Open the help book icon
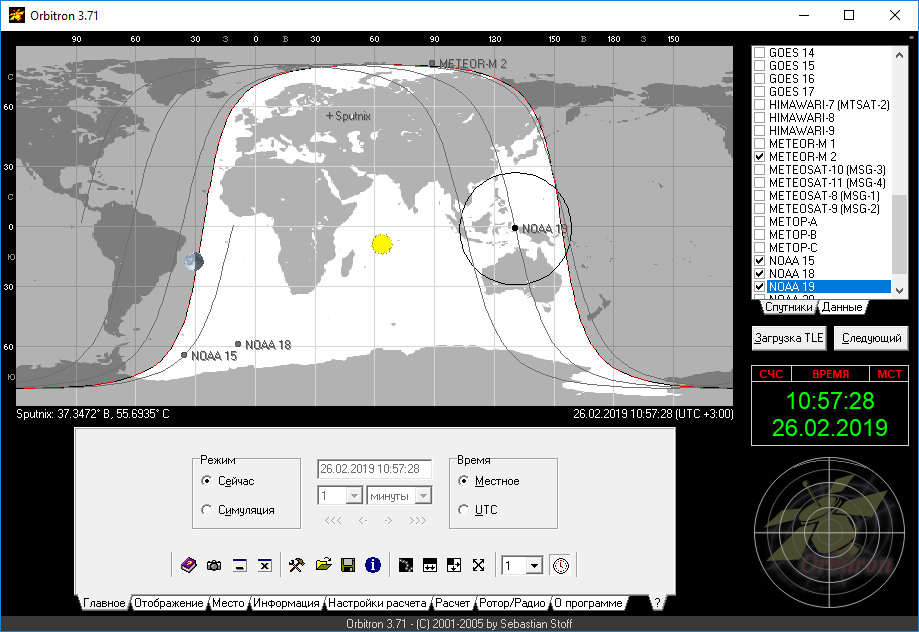 click(x=189, y=565)
